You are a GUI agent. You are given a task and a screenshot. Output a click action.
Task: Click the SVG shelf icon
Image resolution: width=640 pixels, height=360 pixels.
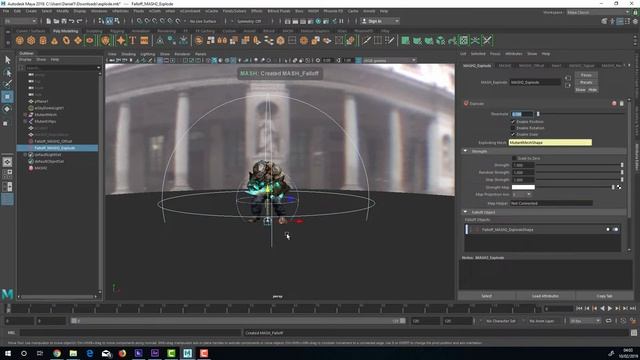(x=144, y=40)
